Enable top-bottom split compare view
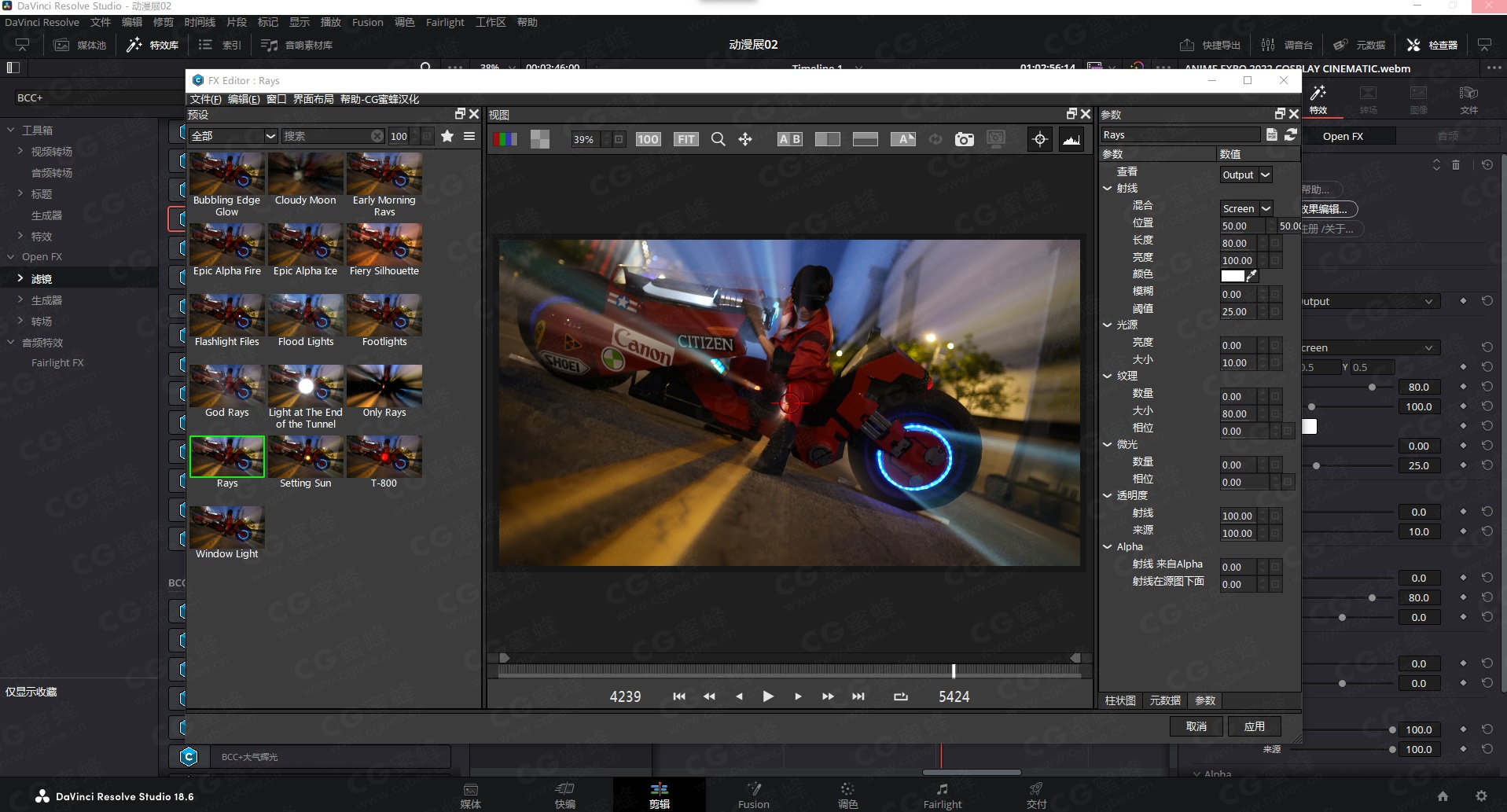1507x812 pixels. click(x=865, y=139)
